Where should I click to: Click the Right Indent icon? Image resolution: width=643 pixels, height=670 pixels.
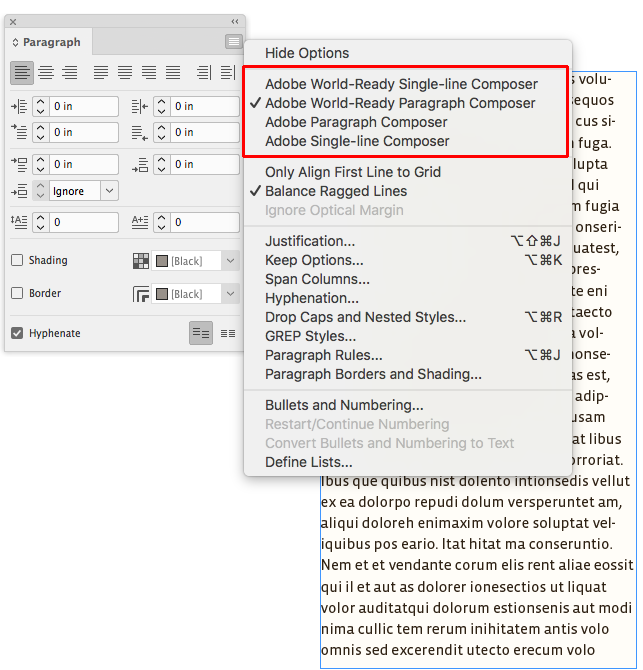tap(140, 106)
